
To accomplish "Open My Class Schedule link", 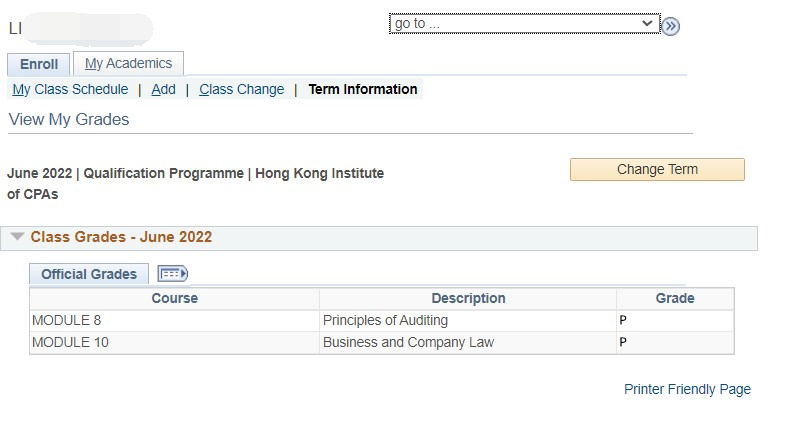I will click(70, 89).
